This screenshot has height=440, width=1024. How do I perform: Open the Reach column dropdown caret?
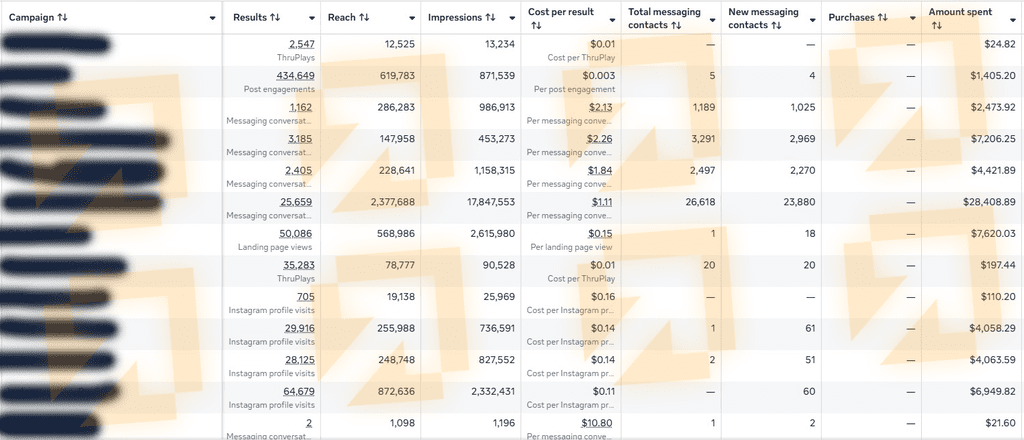[412, 18]
